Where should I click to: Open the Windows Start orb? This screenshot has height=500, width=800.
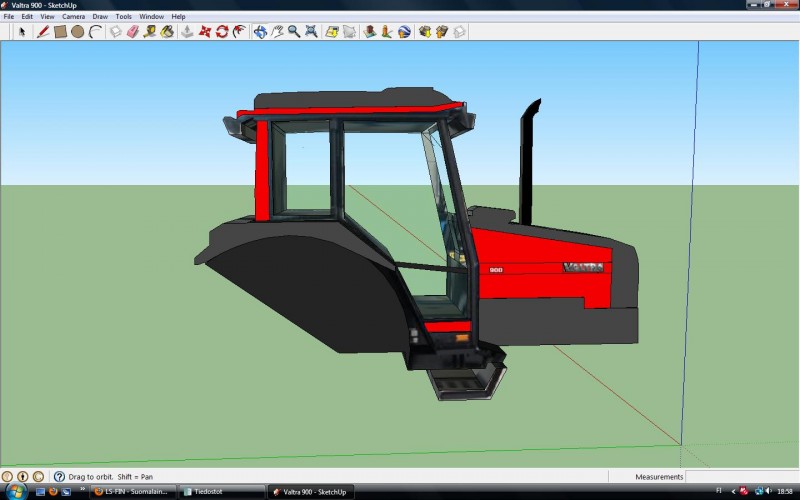point(15,491)
